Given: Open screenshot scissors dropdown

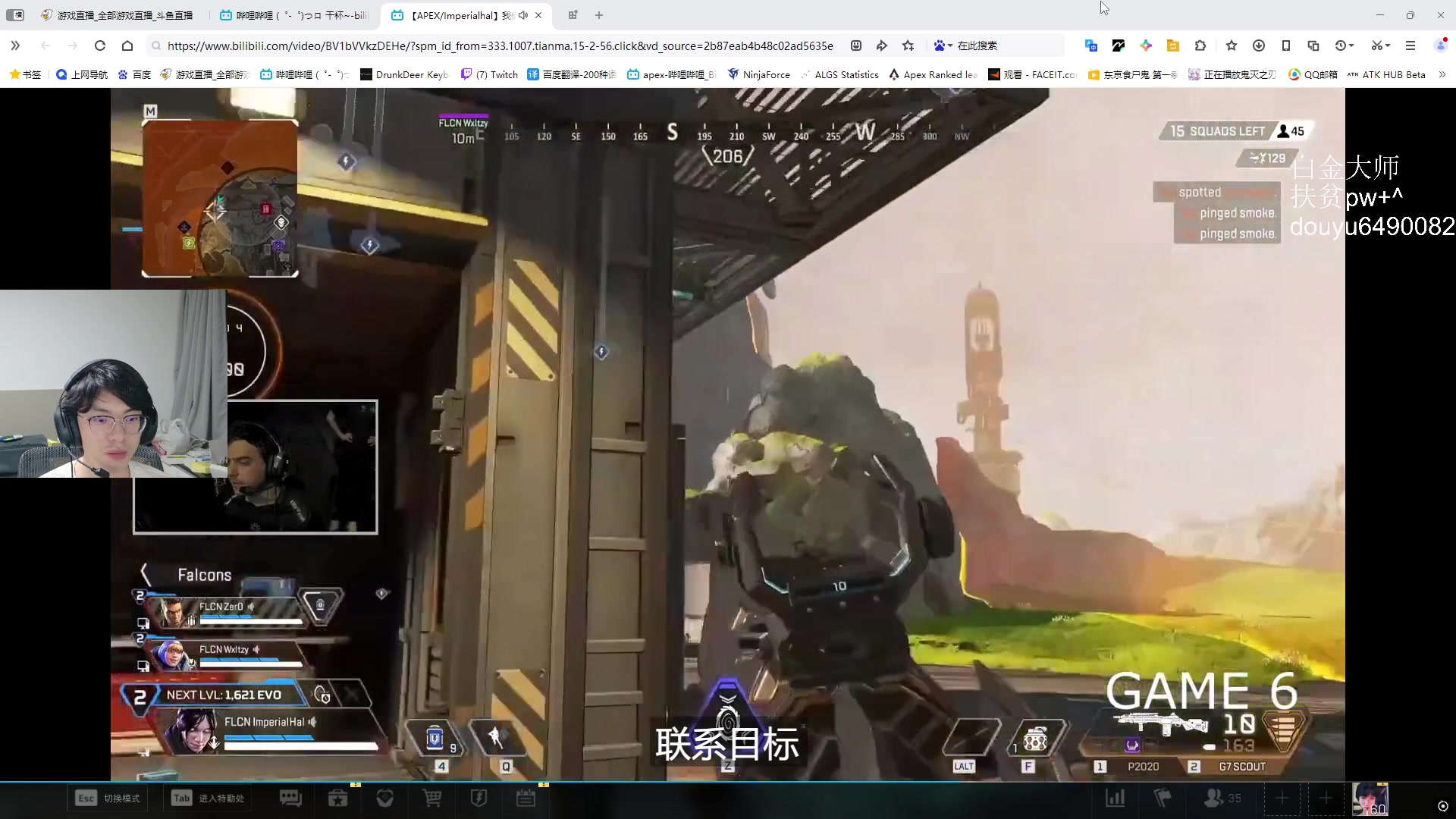Looking at the screenshot, I should [x=1381, y=45].
